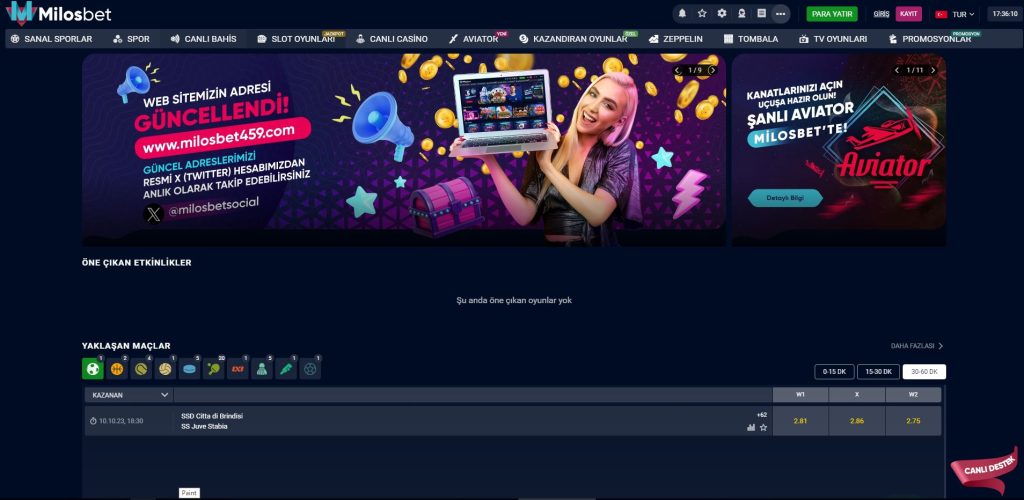Open settings gear icon in header
Viewport: 1024px width, 500px height.
722,14
